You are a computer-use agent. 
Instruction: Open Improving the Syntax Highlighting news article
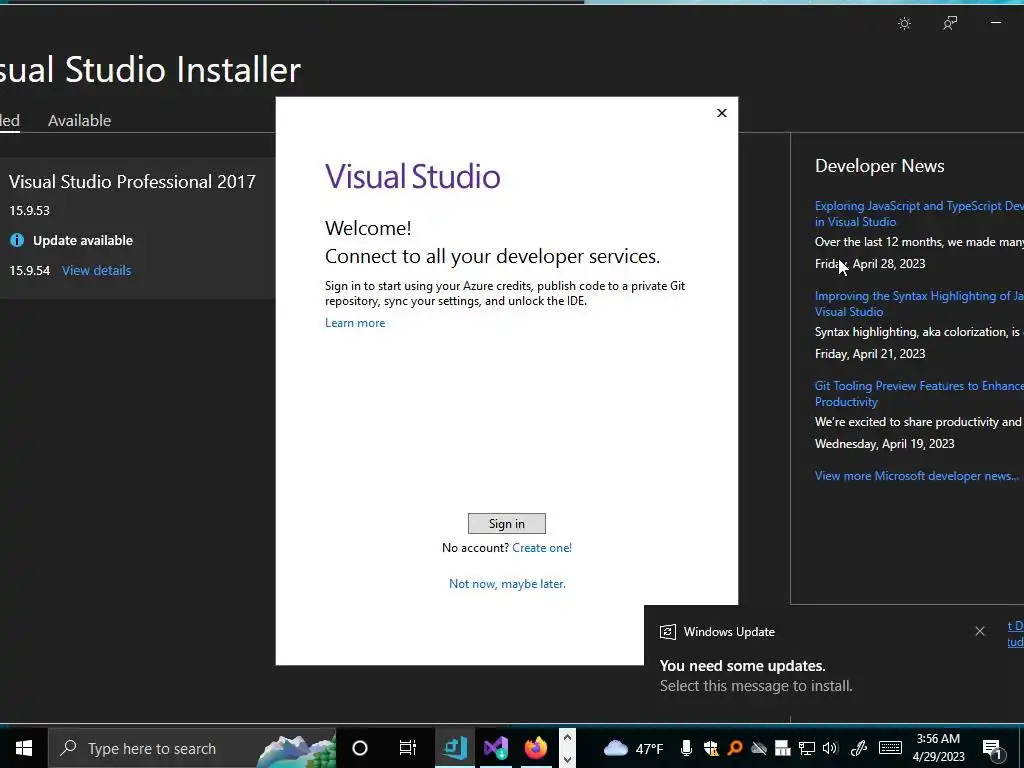[920, 304]
